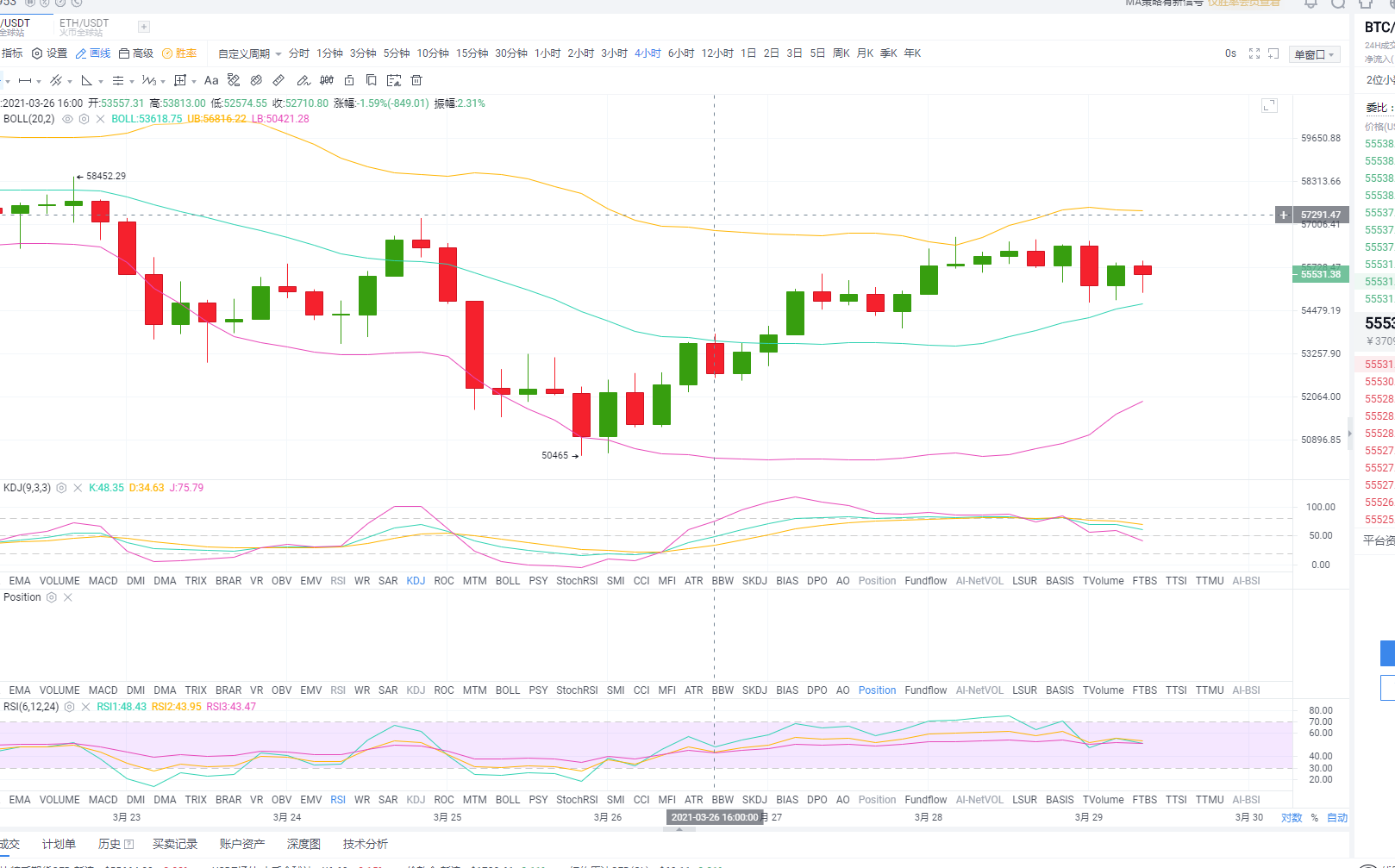Open BOLL indicator settings gear
Screen dimensions: 1395x868
tap(84, 119)
